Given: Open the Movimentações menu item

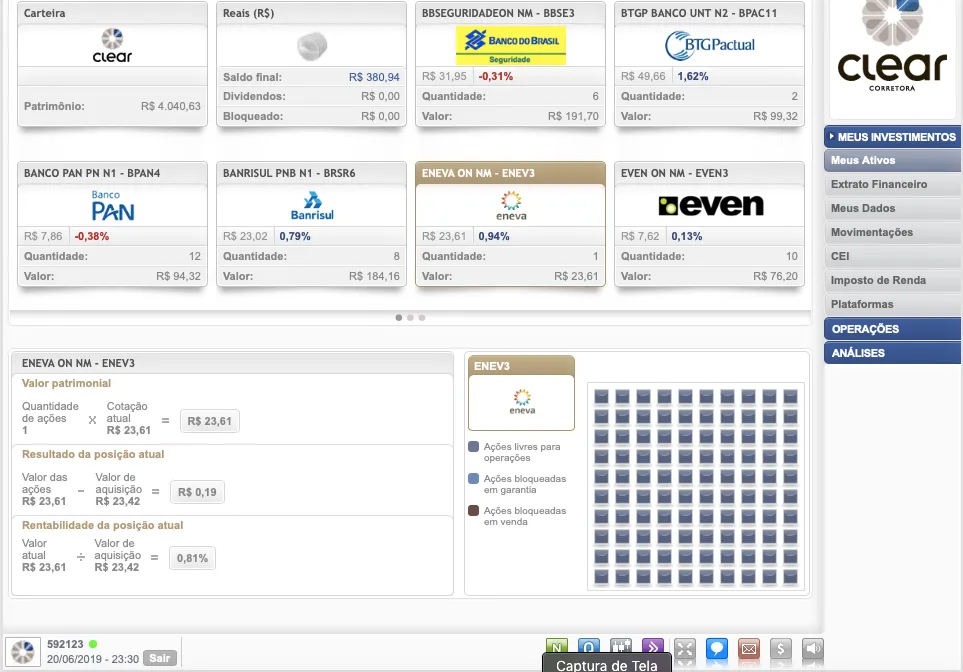Looking at the screenshot, I should [x=872, y=233].
